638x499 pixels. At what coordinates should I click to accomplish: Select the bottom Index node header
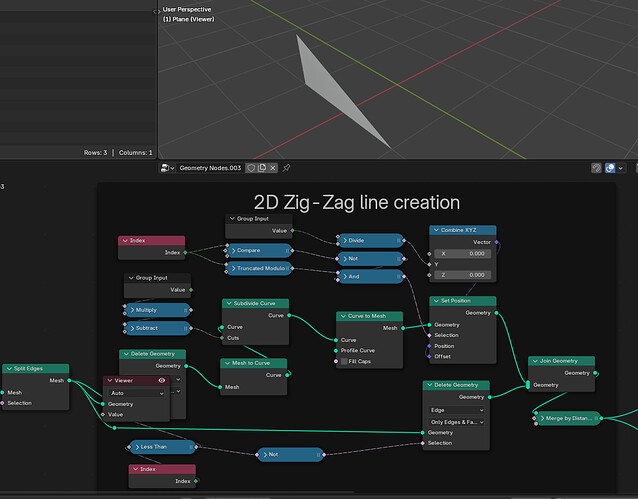click(162, 469)
